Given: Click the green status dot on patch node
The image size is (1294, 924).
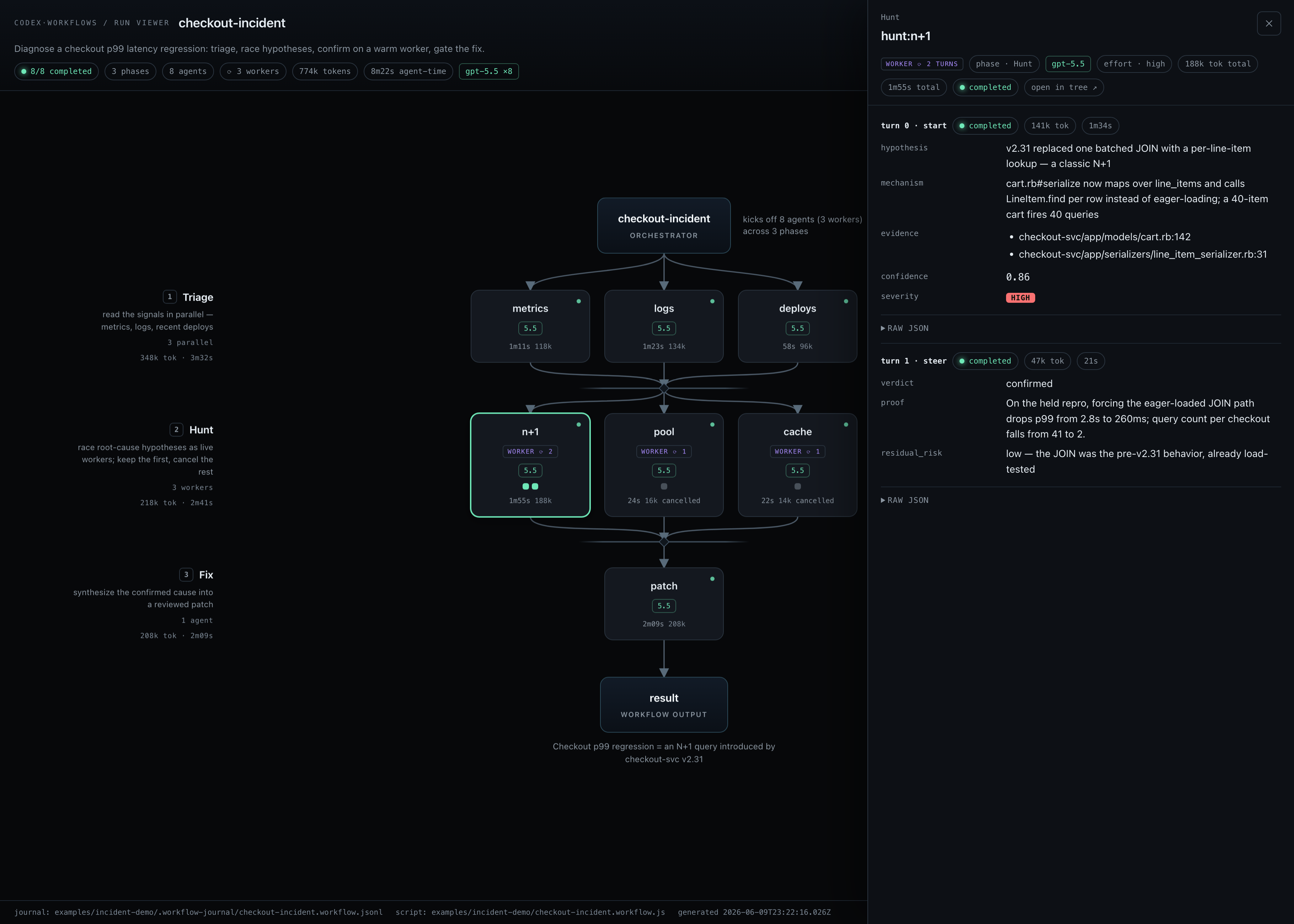Looking at the screenshot, I should tap(712, 579).
